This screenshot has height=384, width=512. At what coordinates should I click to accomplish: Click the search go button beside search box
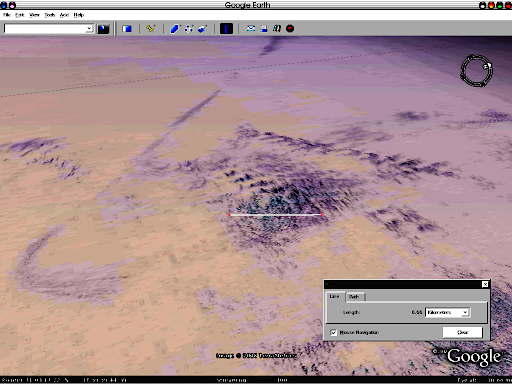click(103, 29)
